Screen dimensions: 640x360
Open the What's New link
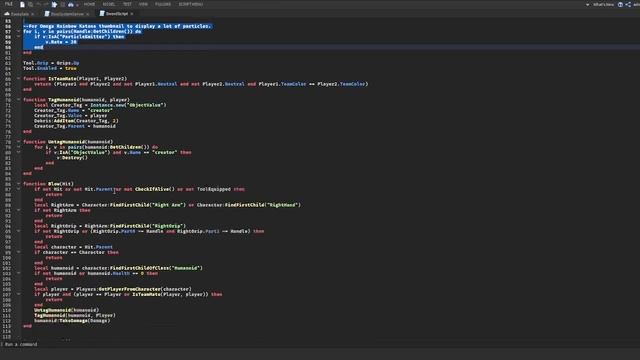[x=604, y=4]
